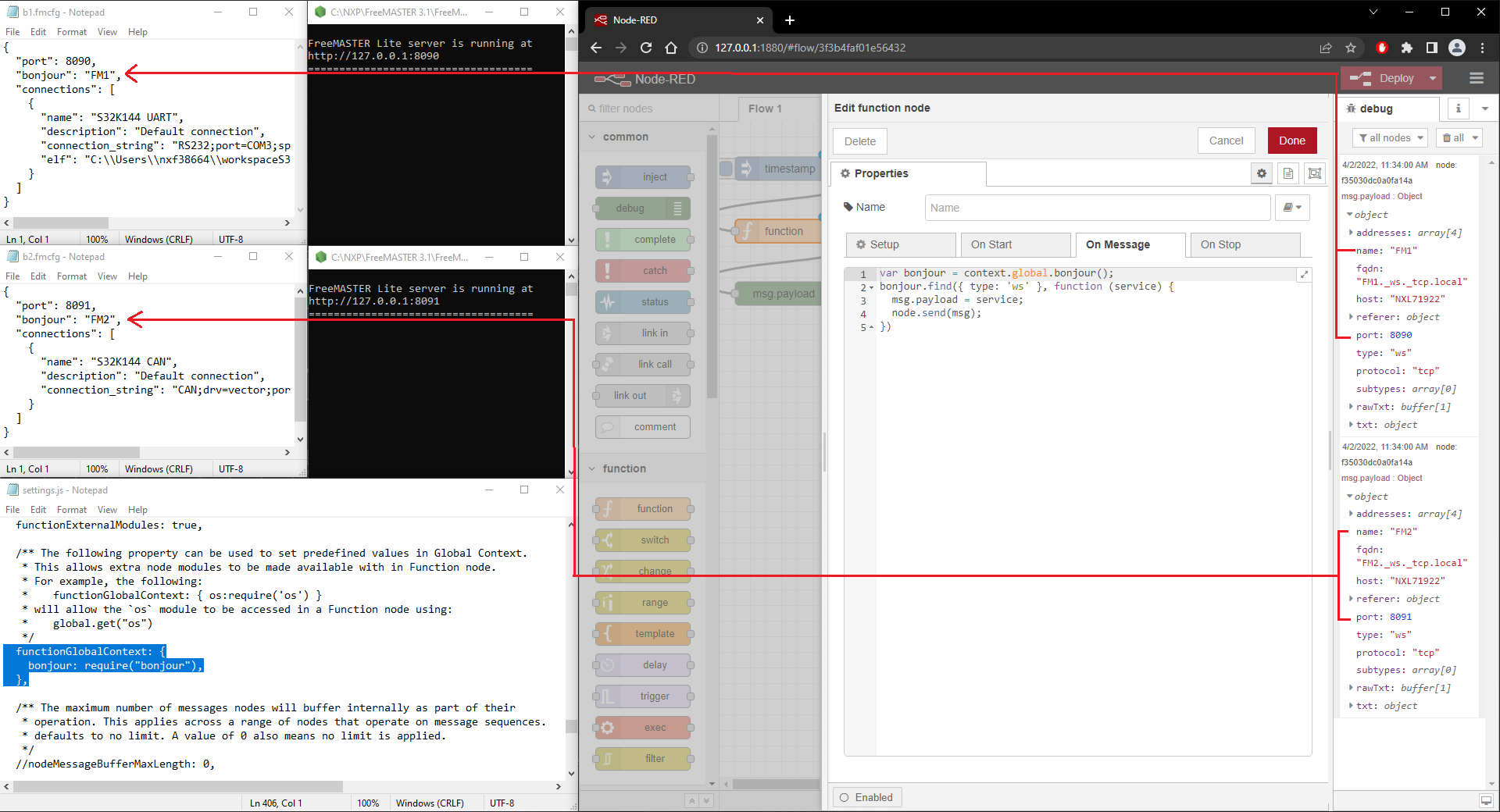1500x812 pixels.
Task: Open Format menu in settings.js Notepad
Action: (72, 510)
